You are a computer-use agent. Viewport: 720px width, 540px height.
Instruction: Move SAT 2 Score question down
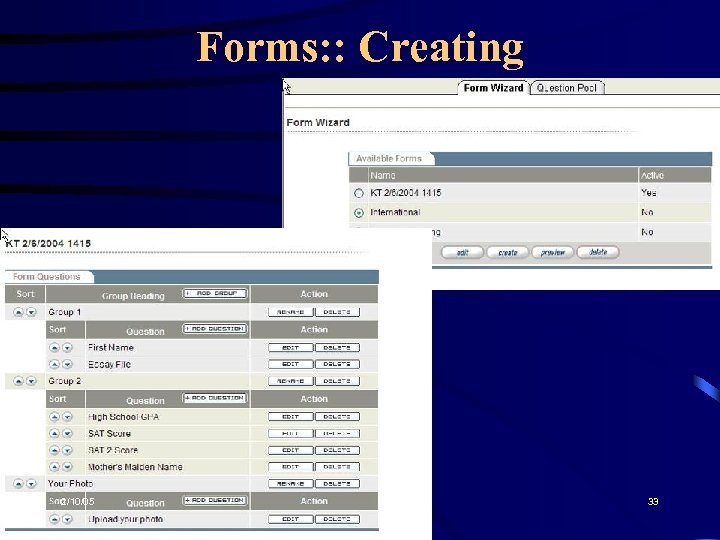[x=68, y=450]
